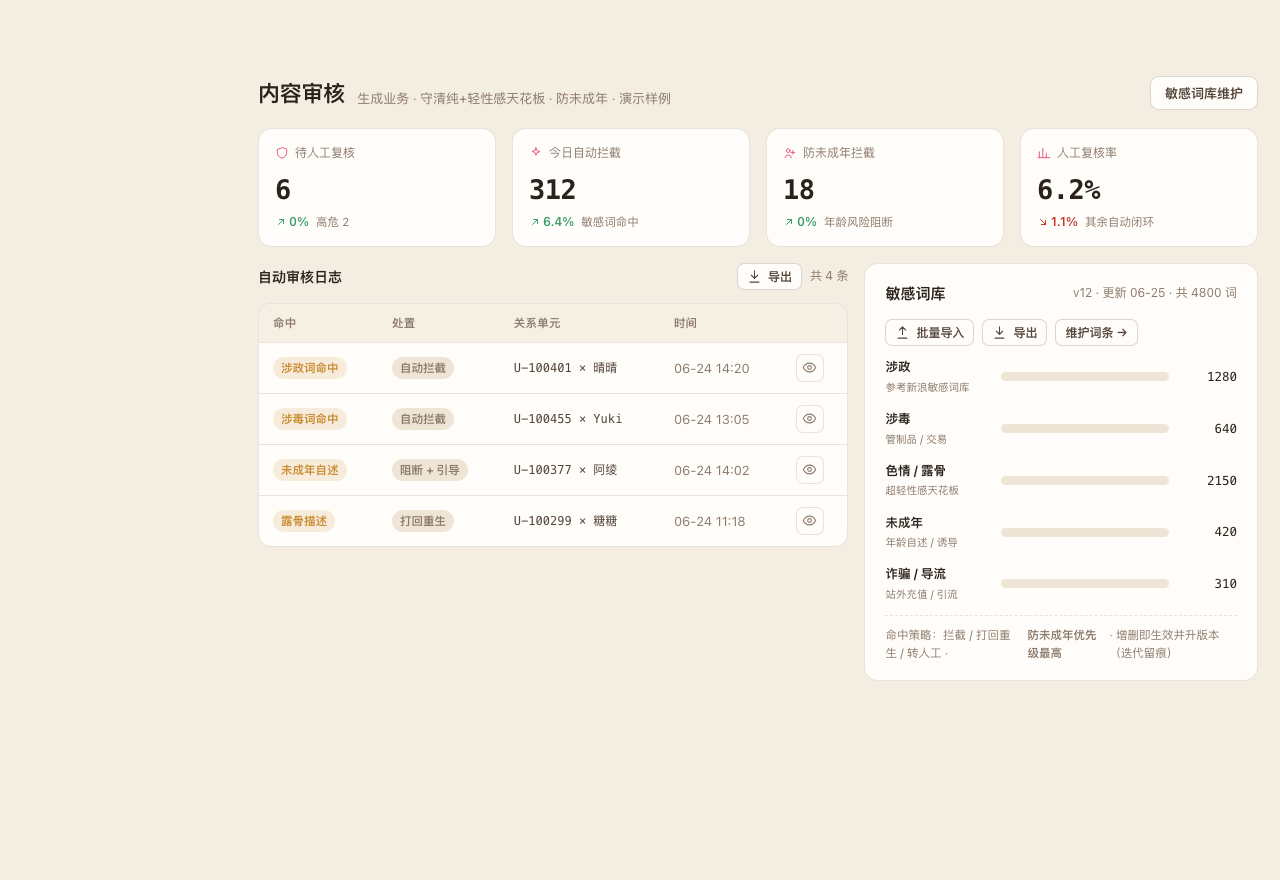
Task: Select the cell U-100299 × 糖糖
Action: tap(565, 521)
